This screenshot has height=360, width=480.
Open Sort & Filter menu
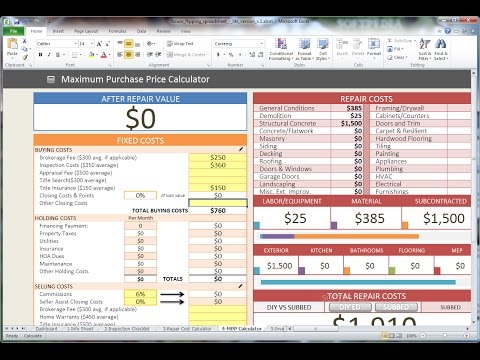[x=425, y=49]
